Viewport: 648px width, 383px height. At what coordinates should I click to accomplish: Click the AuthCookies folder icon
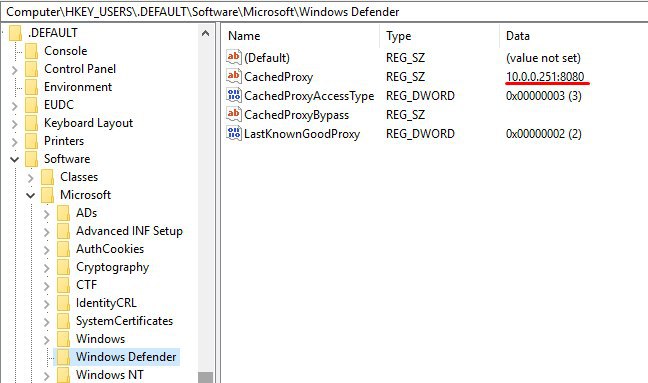(63, 249)
